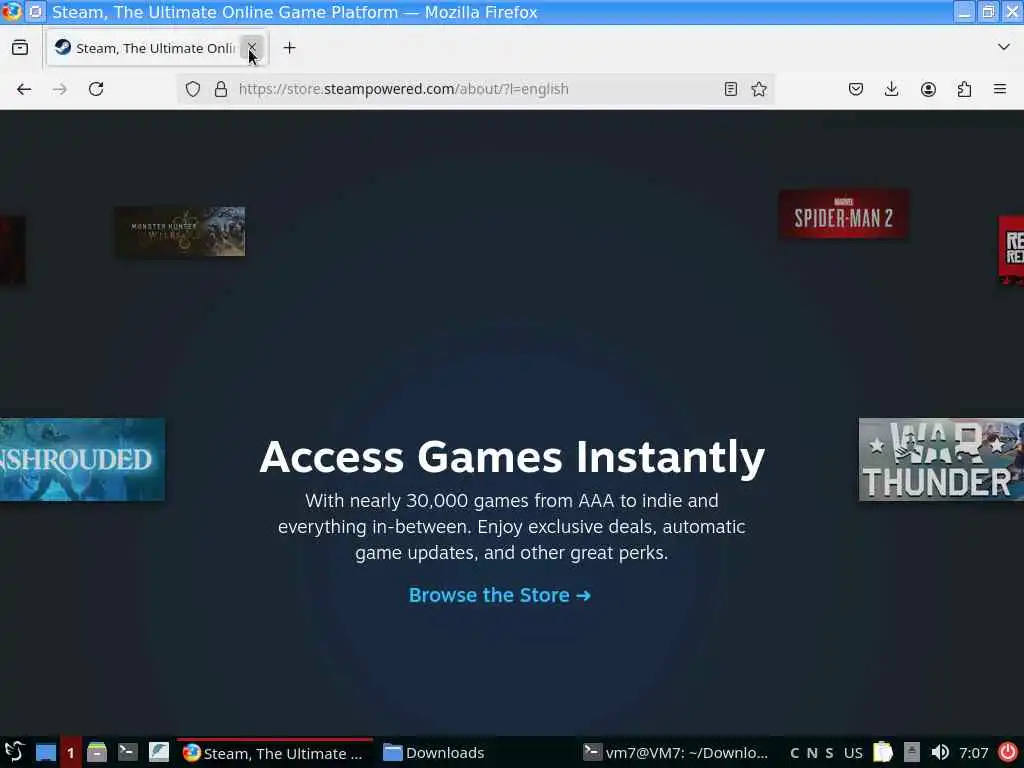The image size is (1024, 768).
Task: Open the clipboard notes tray icon
Action: [x=882, y=752]
